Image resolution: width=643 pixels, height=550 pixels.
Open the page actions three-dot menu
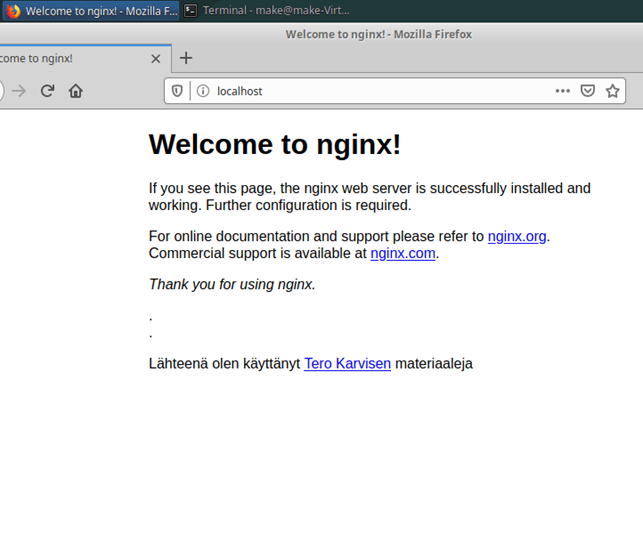(x=563, y=91)
